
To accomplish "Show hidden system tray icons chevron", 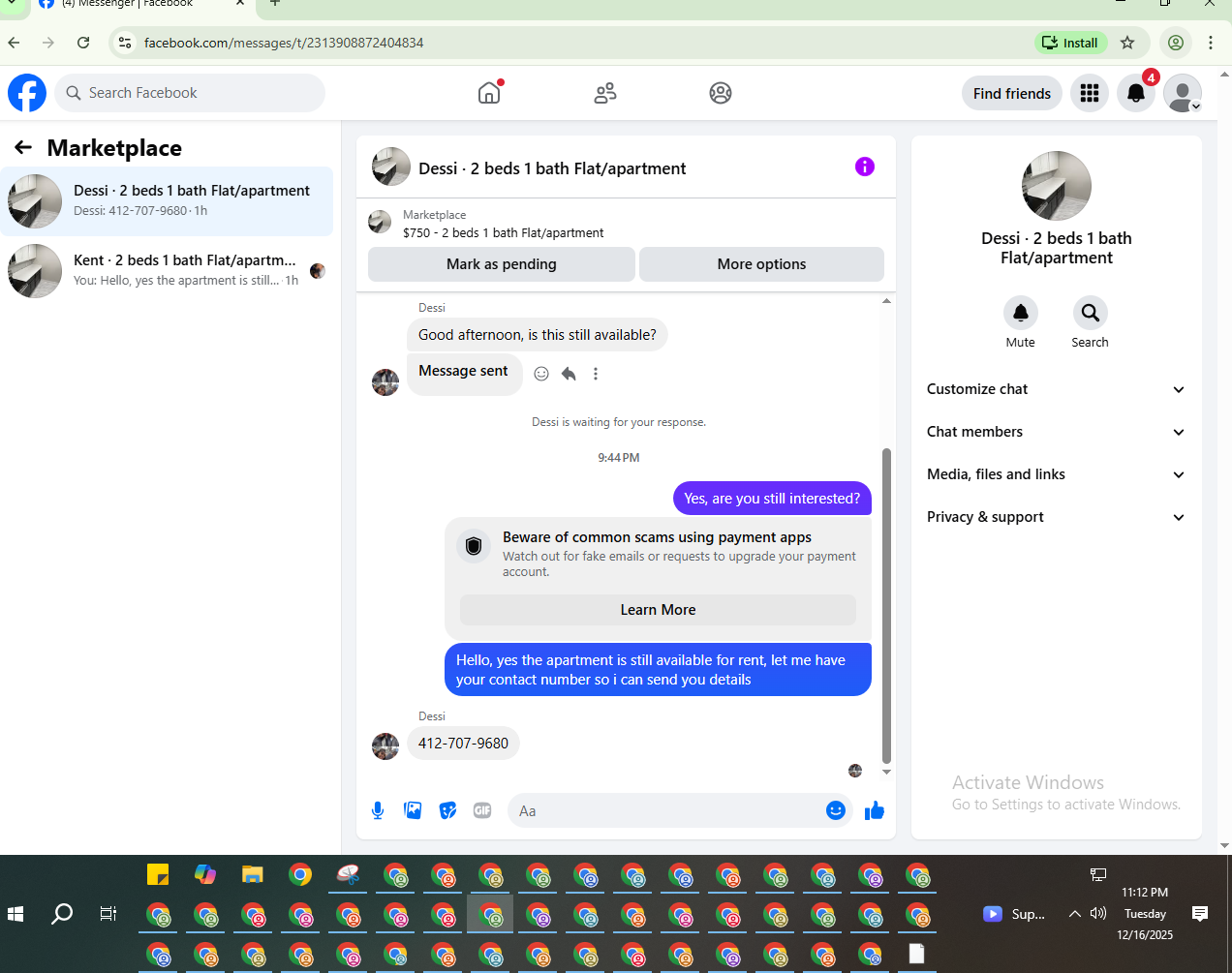I will click(x=1075, y=914).
